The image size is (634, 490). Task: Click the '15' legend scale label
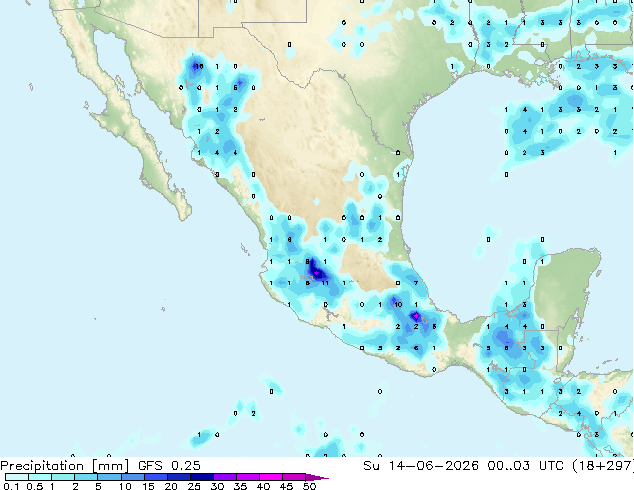(x=148, y=486)
